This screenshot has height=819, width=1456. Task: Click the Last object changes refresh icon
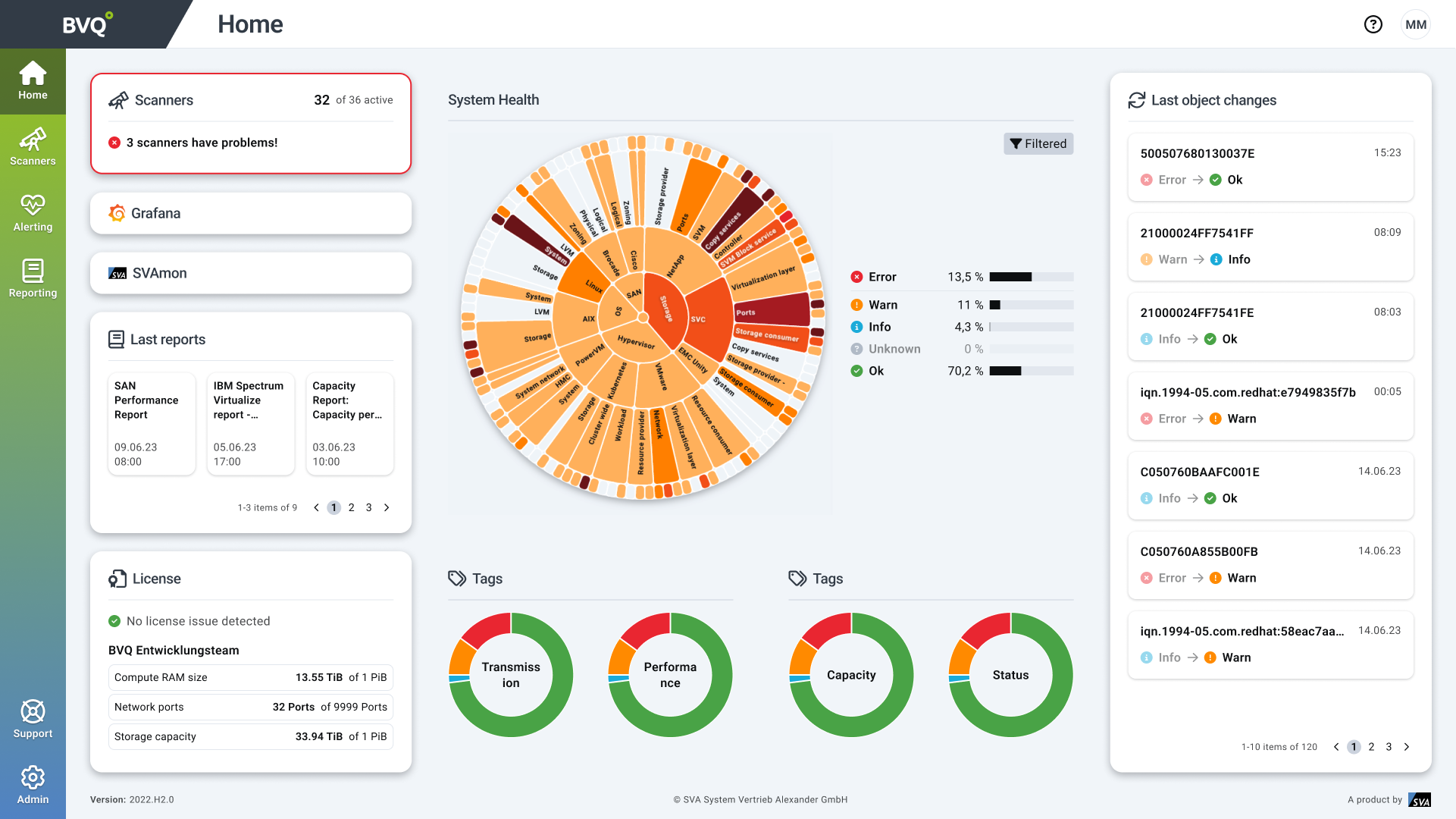(x=1136, y=100)
